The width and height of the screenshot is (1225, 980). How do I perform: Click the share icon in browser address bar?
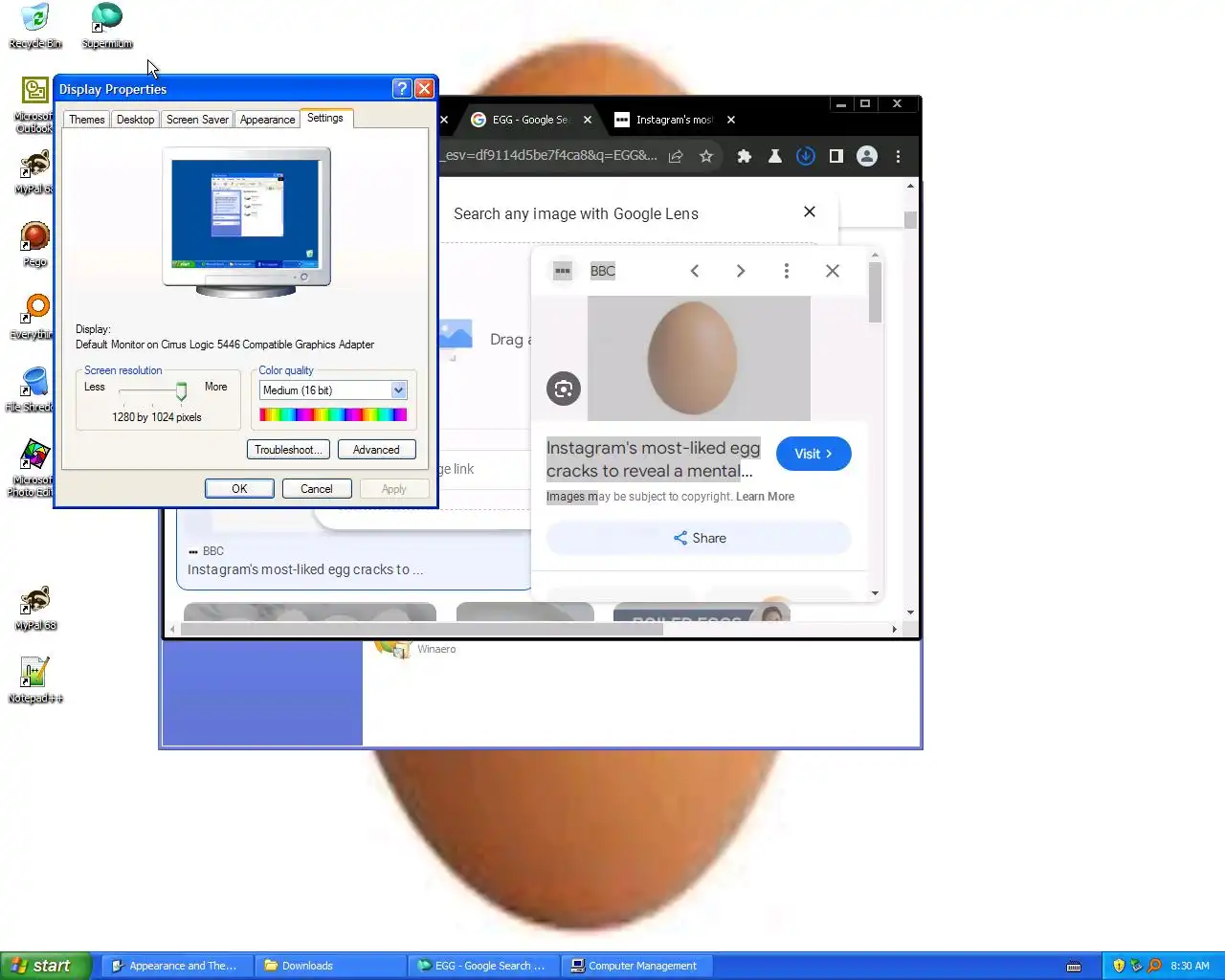click(676, 156)
